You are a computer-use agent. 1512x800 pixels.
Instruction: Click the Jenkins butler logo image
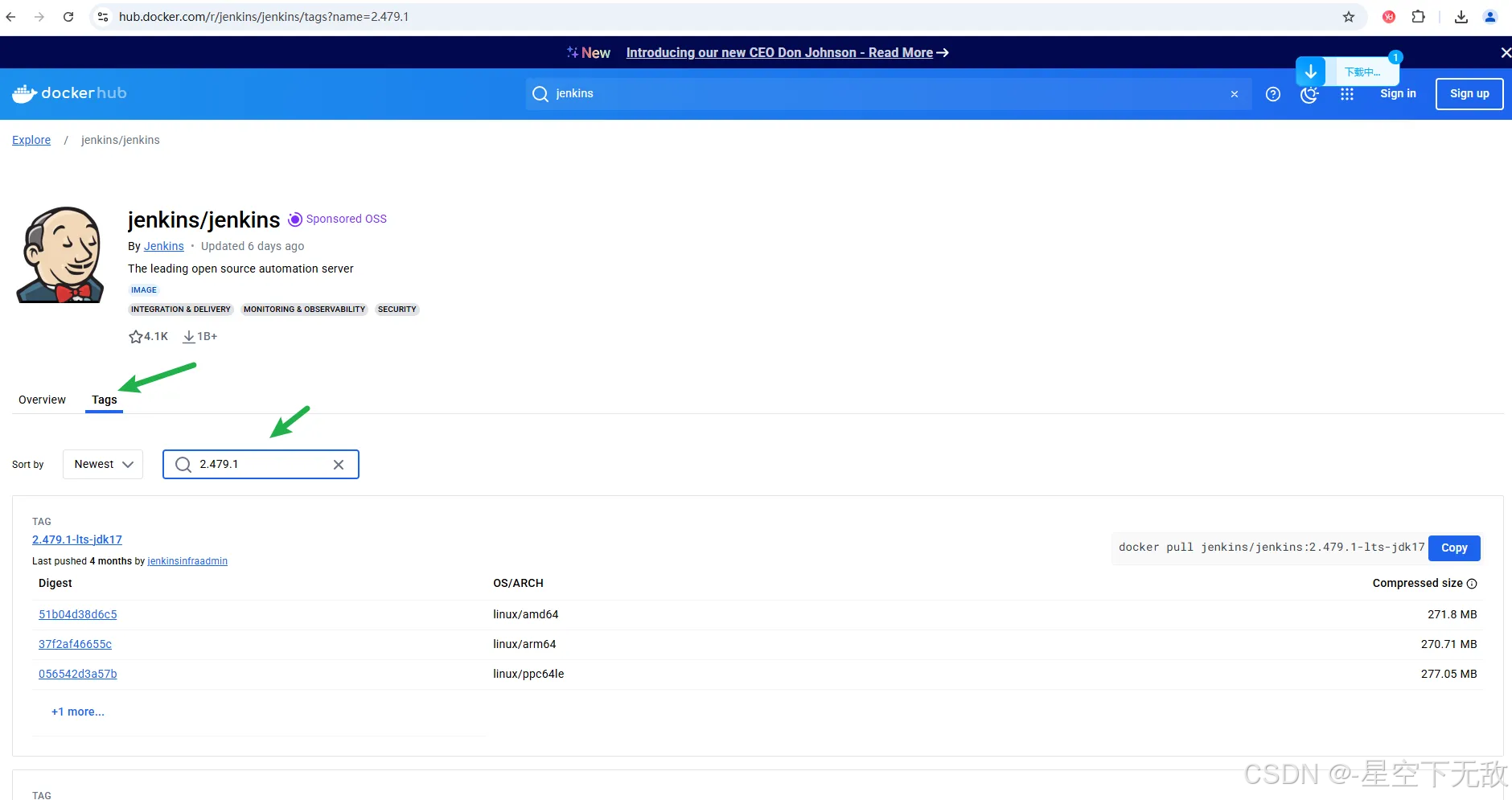(61, 255)
